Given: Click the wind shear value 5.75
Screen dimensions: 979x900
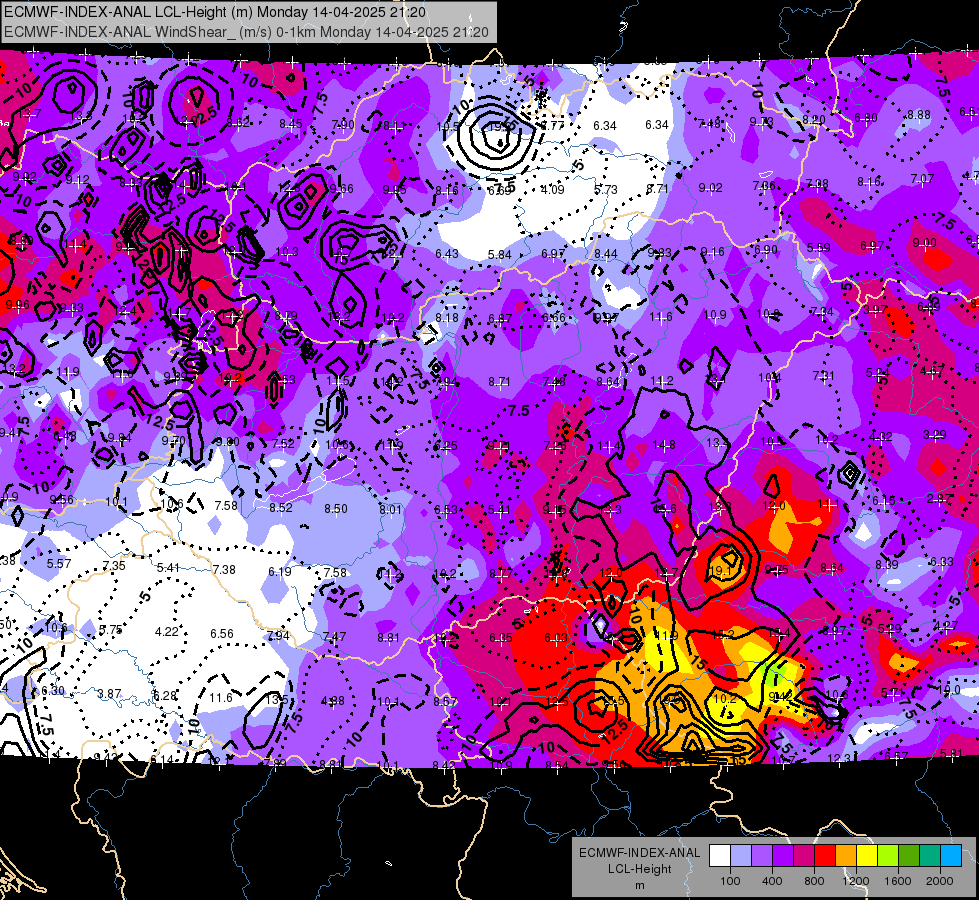Looking at the screenshot, I should tap(111, 630).
